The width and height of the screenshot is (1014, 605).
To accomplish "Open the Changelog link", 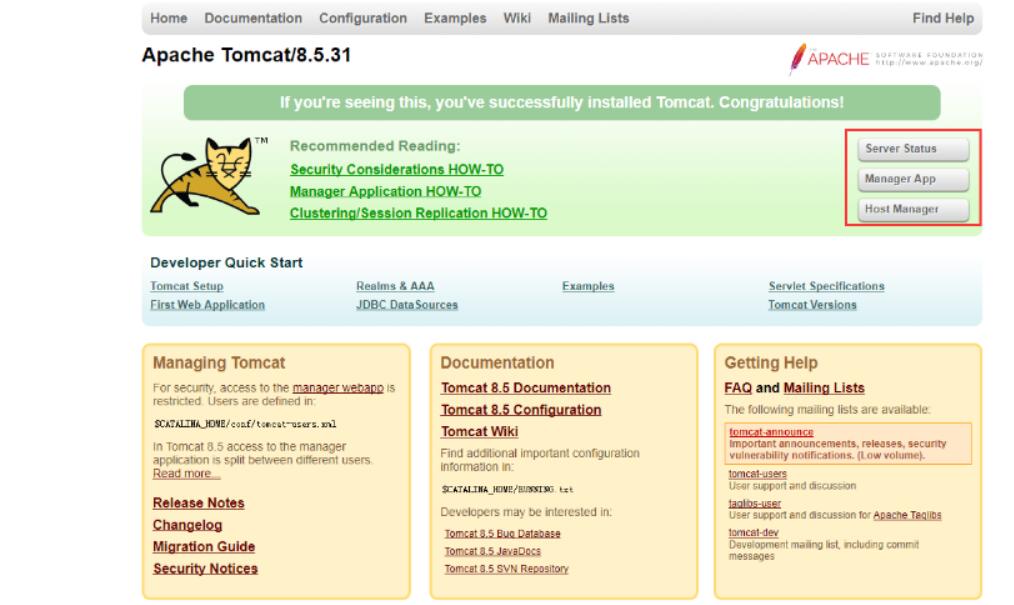I will [x=188, y=525].
